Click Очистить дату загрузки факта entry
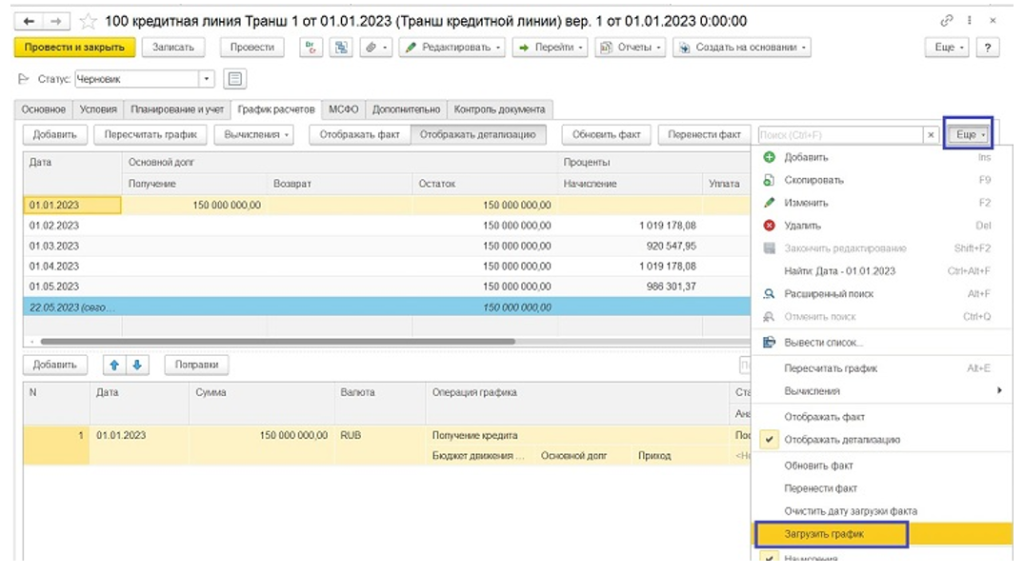 (850, 511)
